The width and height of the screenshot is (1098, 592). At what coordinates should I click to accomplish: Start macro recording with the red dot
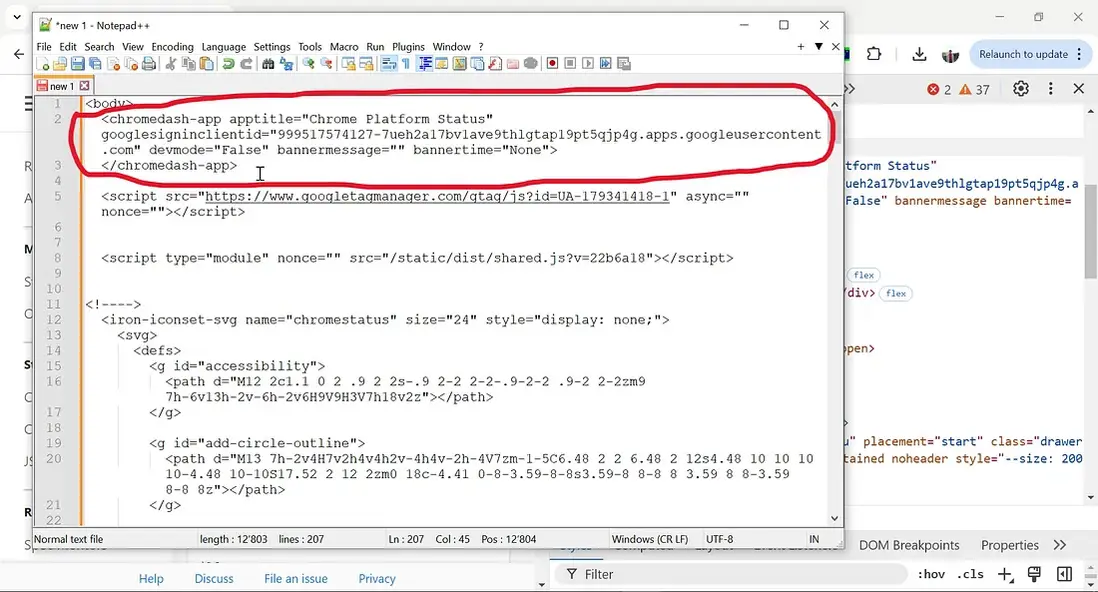pyautogui.click(x=553, y=64)
